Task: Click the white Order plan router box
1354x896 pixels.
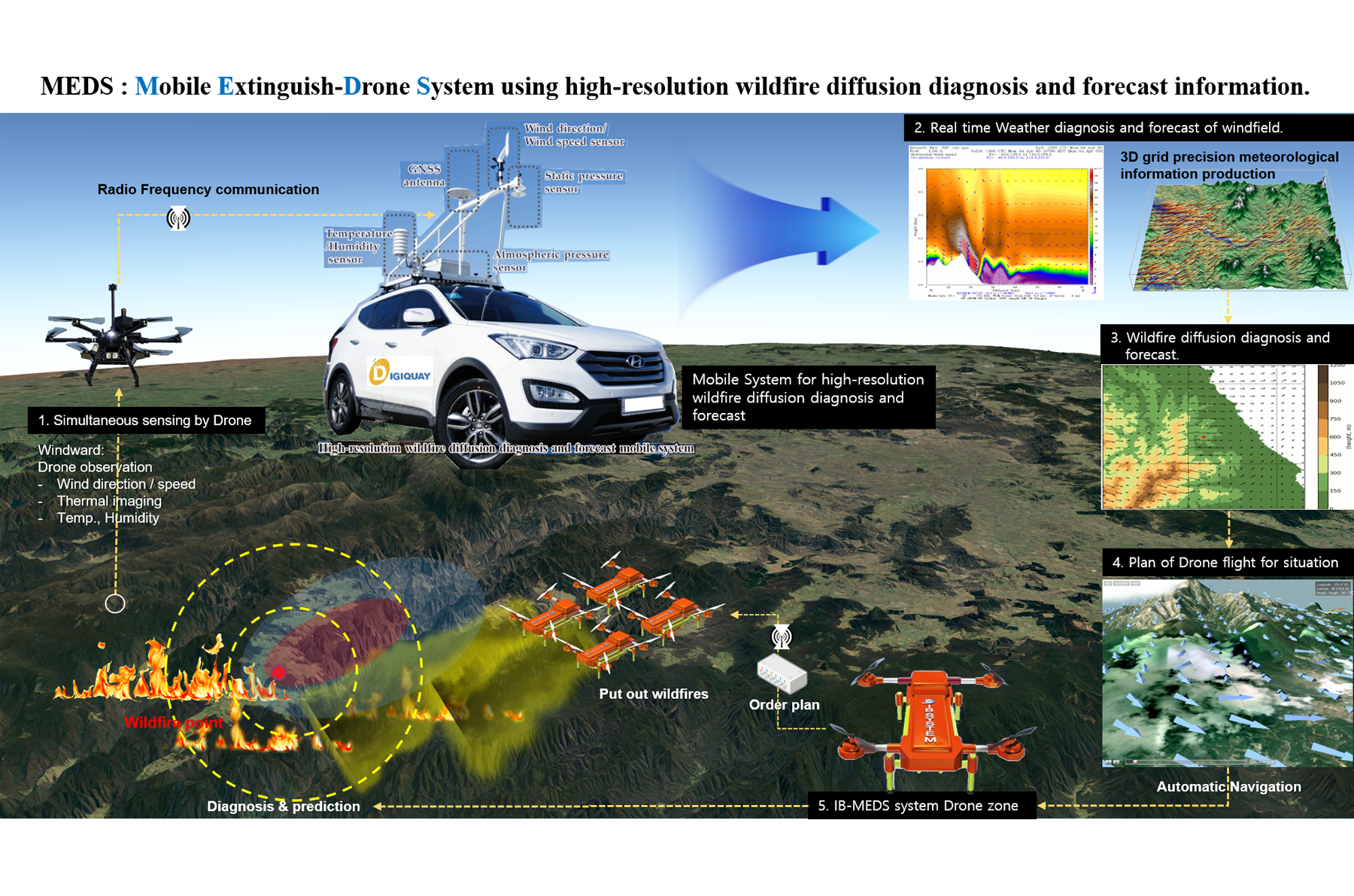Action: pos(782,673)
